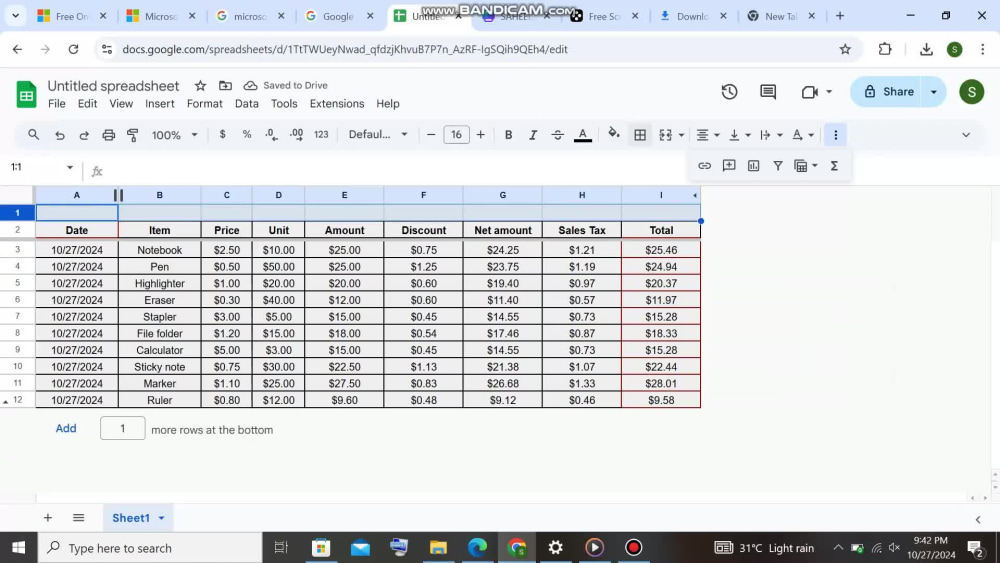Open the font family Default dropdown
Viewport: 1000px width, 563px height.
pyautogui.click(x=378, y=135)
